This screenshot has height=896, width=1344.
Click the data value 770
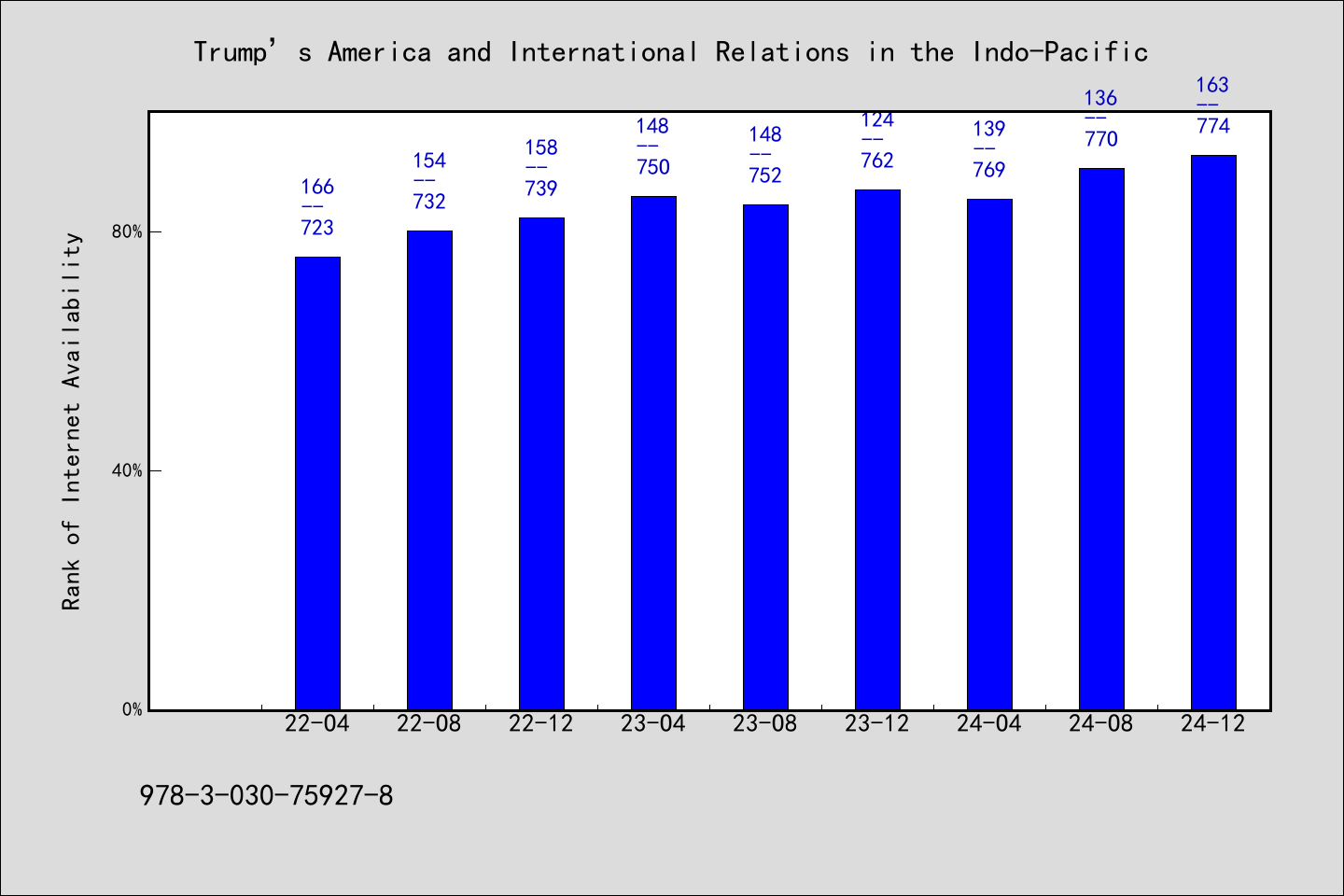tap(1101, 139)
